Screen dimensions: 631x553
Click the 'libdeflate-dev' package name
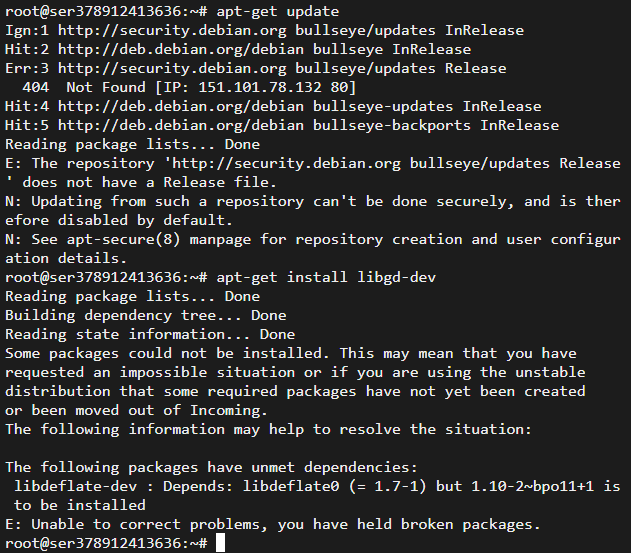(x=76, y=486)
